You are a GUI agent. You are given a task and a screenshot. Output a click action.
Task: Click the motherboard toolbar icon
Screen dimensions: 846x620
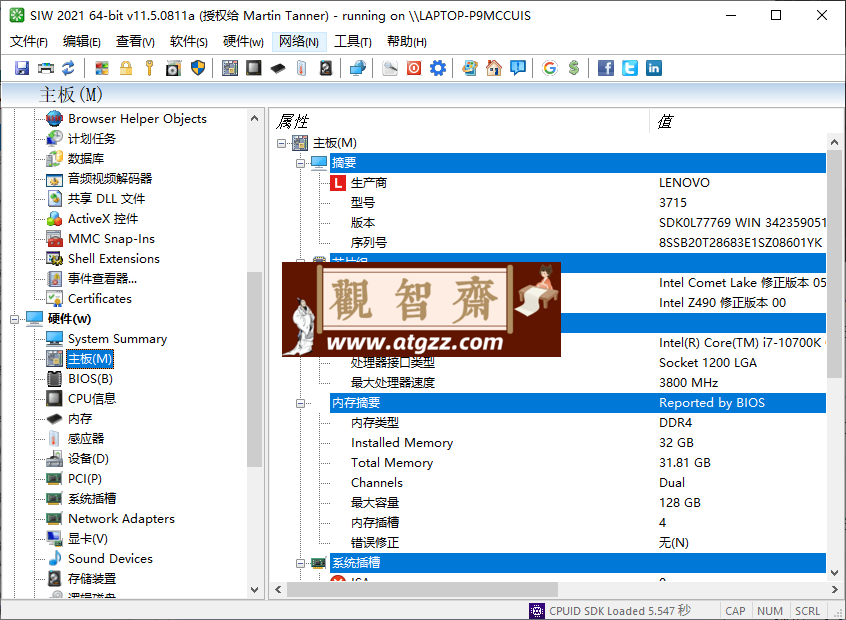pyautogui.click(x=230, y=68)
